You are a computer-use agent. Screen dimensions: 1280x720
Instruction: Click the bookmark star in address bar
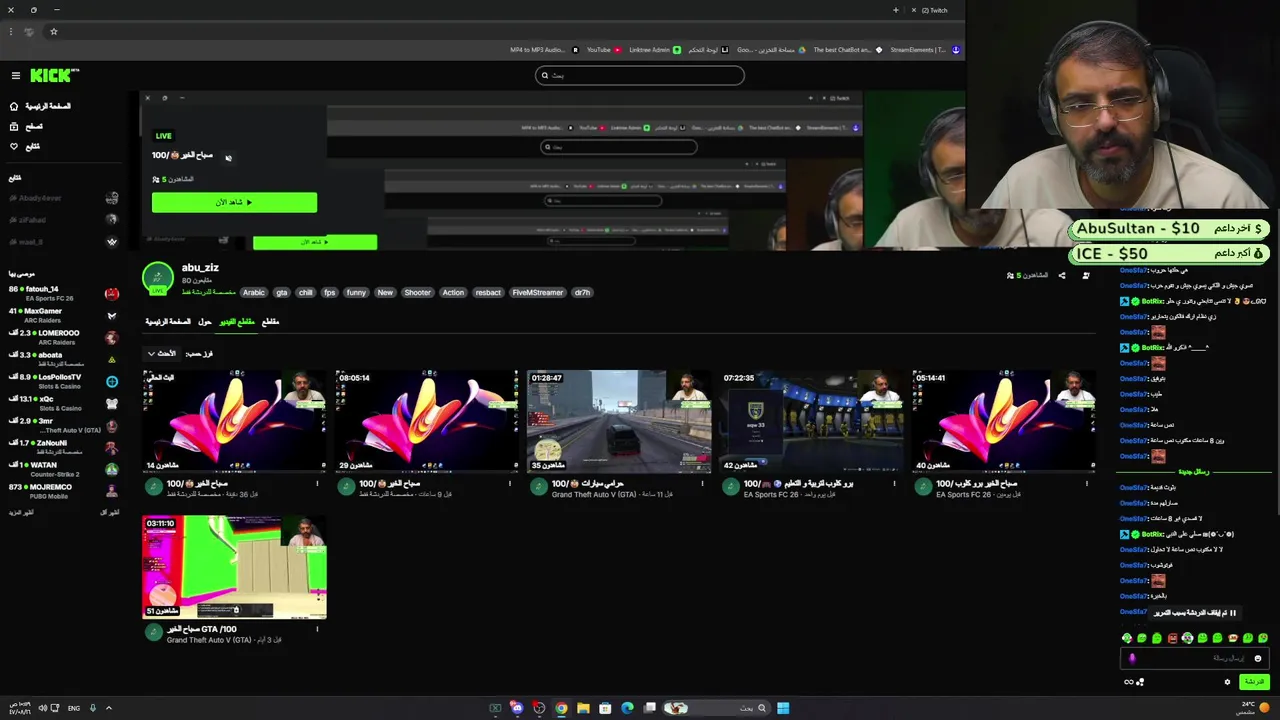(x=54, y=32)
